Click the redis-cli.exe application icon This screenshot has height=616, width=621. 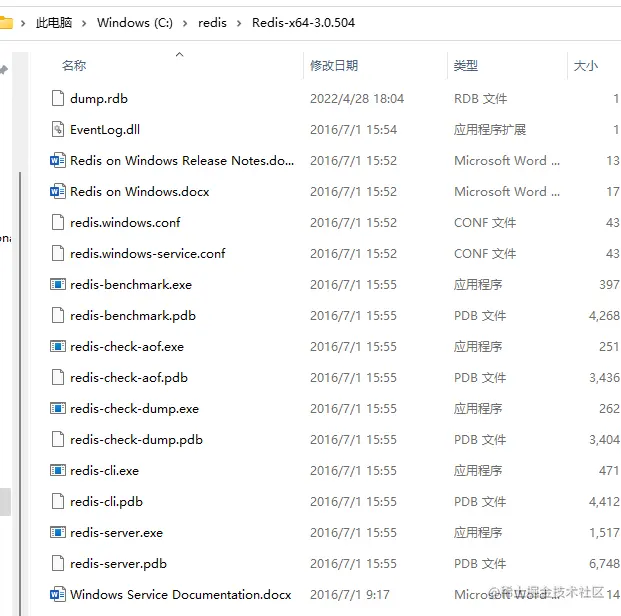58,470
